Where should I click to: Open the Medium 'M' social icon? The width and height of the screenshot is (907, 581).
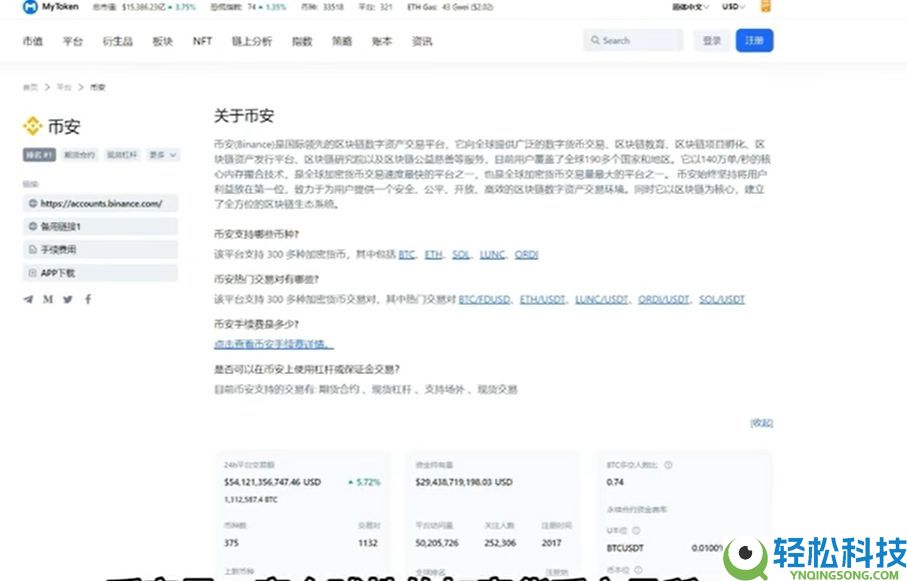(48, 299)
